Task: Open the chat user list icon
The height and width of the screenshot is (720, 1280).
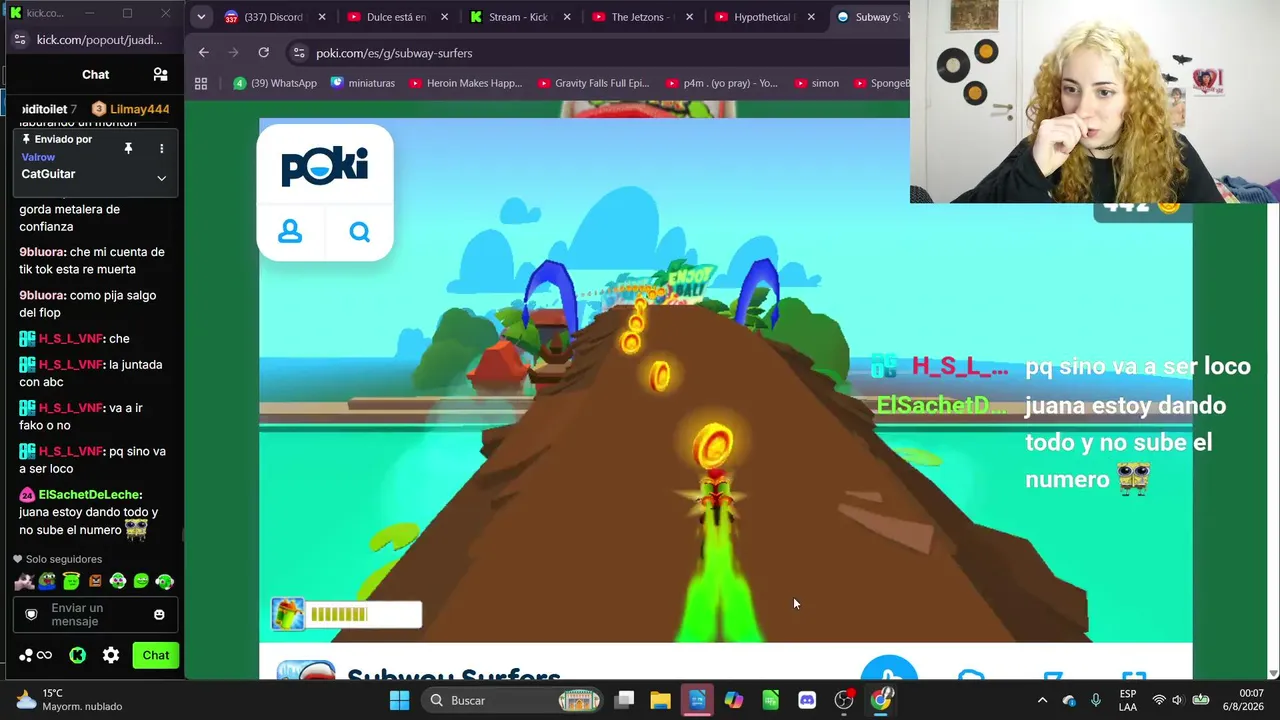Action: coord(160,74)
